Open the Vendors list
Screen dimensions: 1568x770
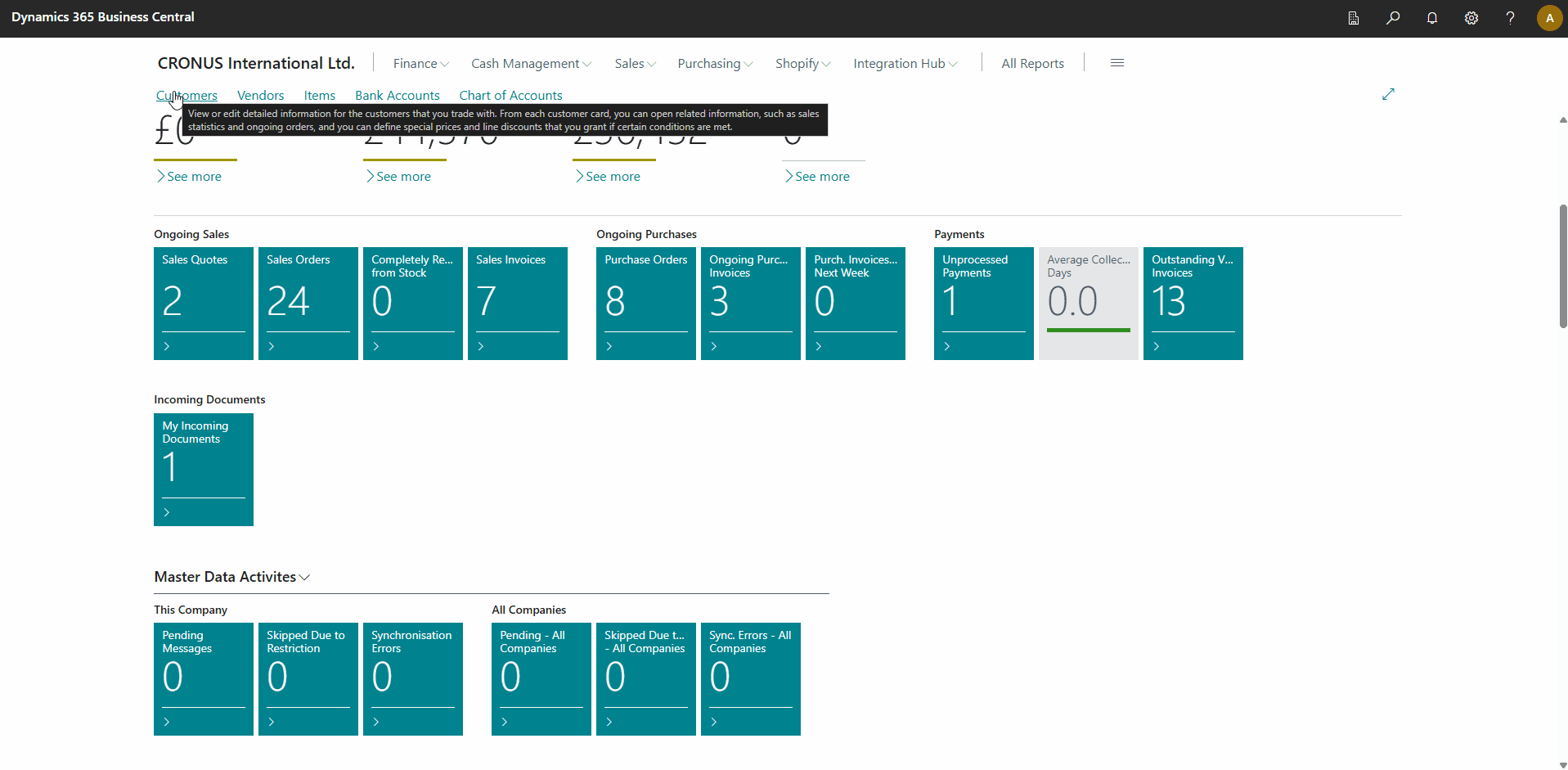(x=260, y=95)
